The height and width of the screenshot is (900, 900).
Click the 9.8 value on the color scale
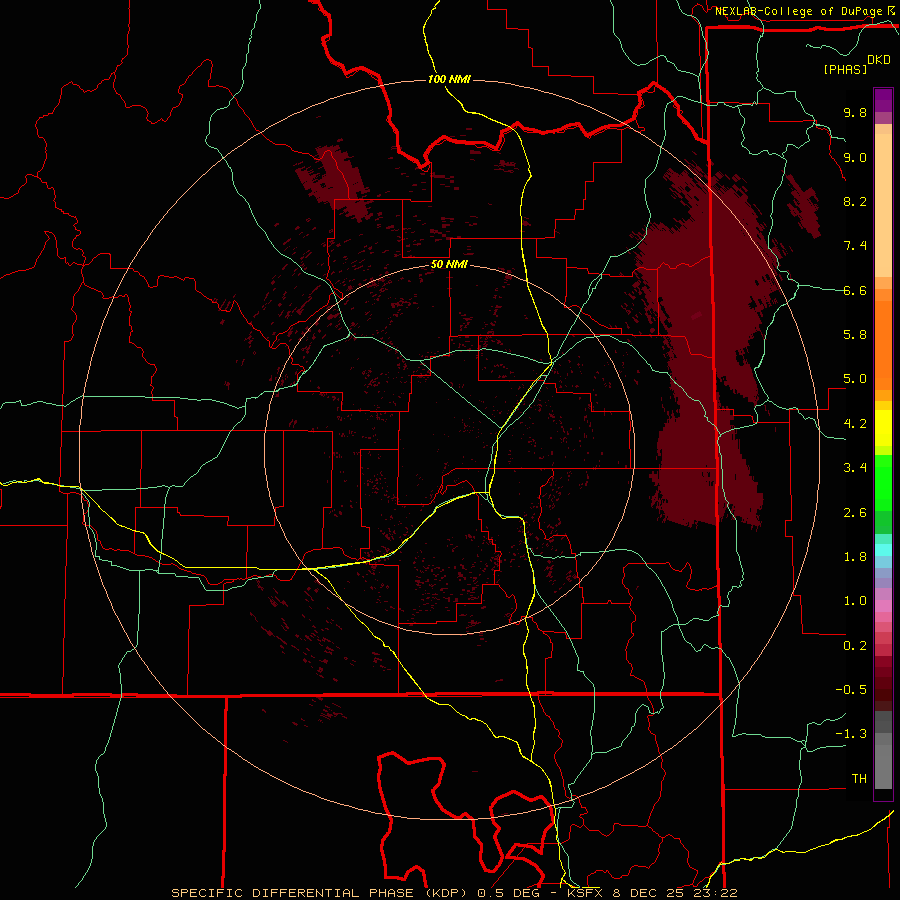855,112
